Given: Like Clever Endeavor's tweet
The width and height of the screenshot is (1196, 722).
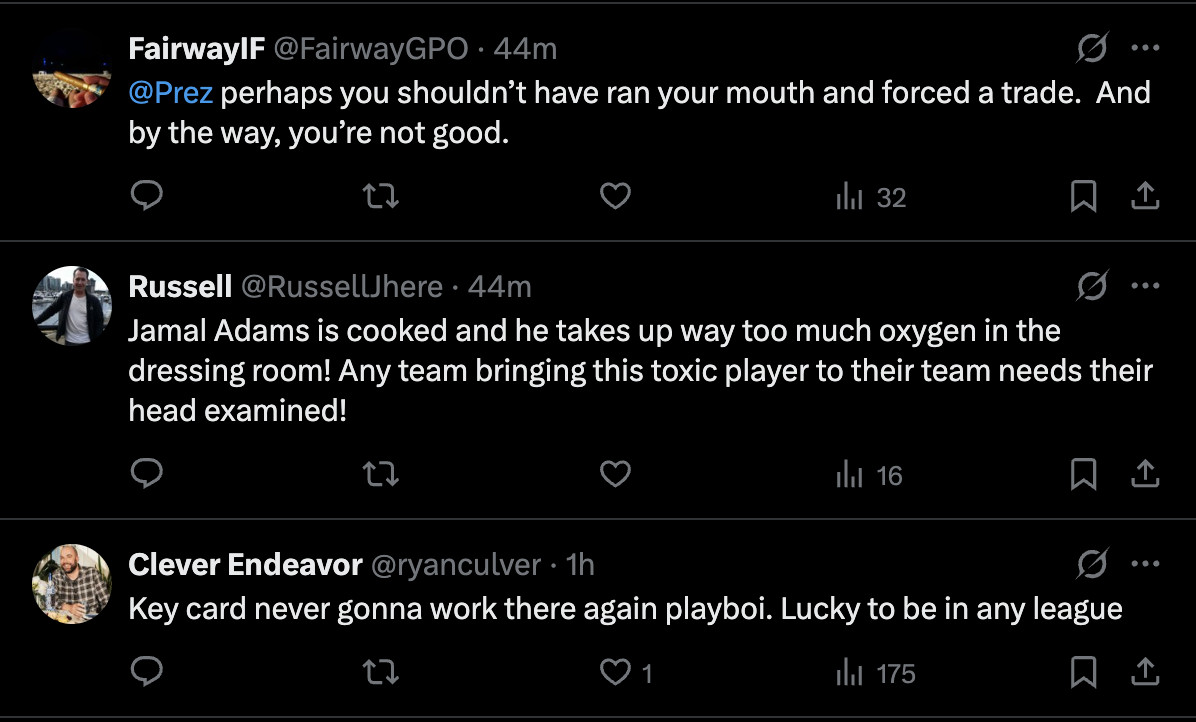Looking at the screenshot, I should pos(615,673).
